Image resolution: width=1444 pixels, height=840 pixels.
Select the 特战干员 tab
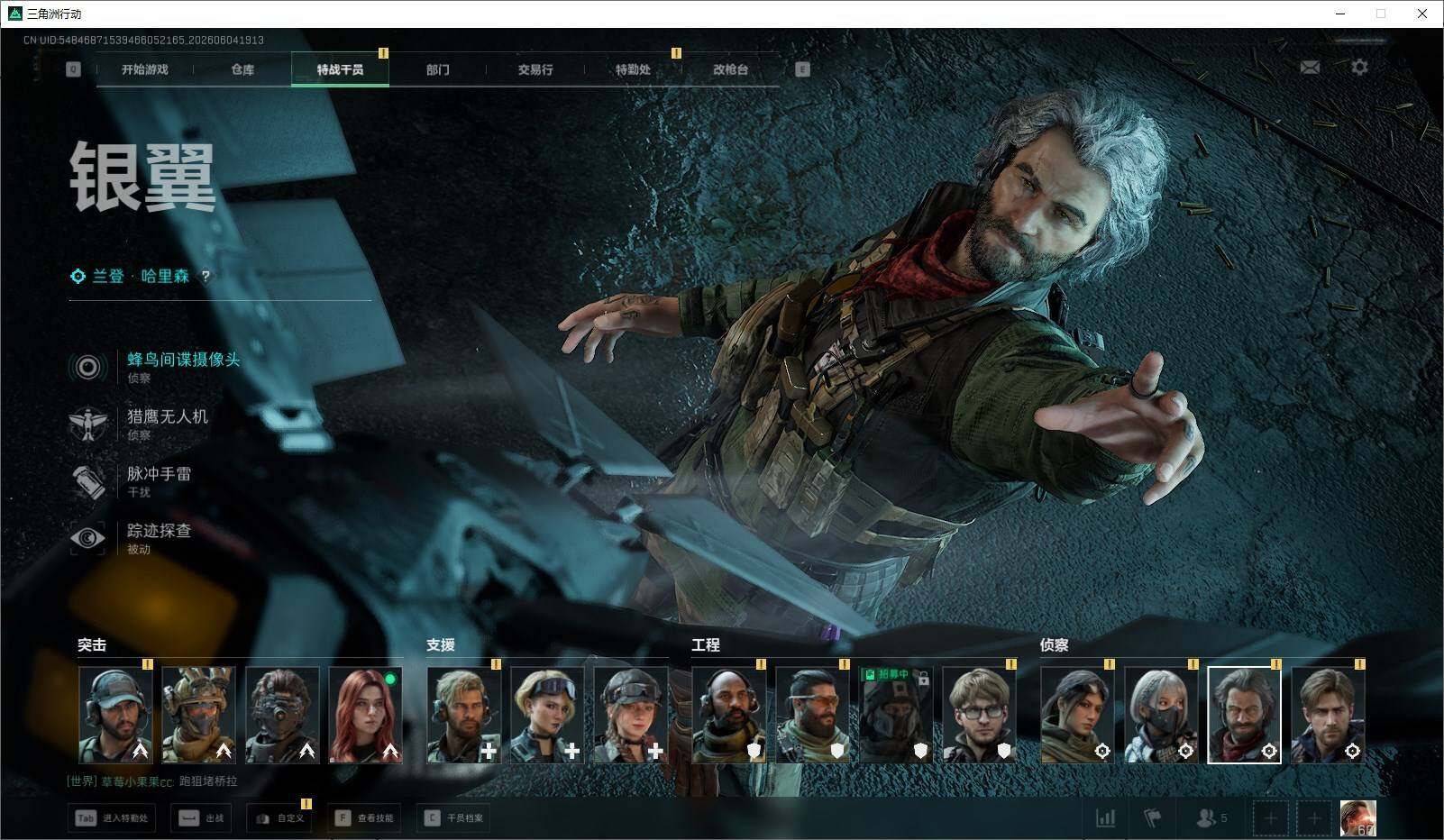click(340, 69)
